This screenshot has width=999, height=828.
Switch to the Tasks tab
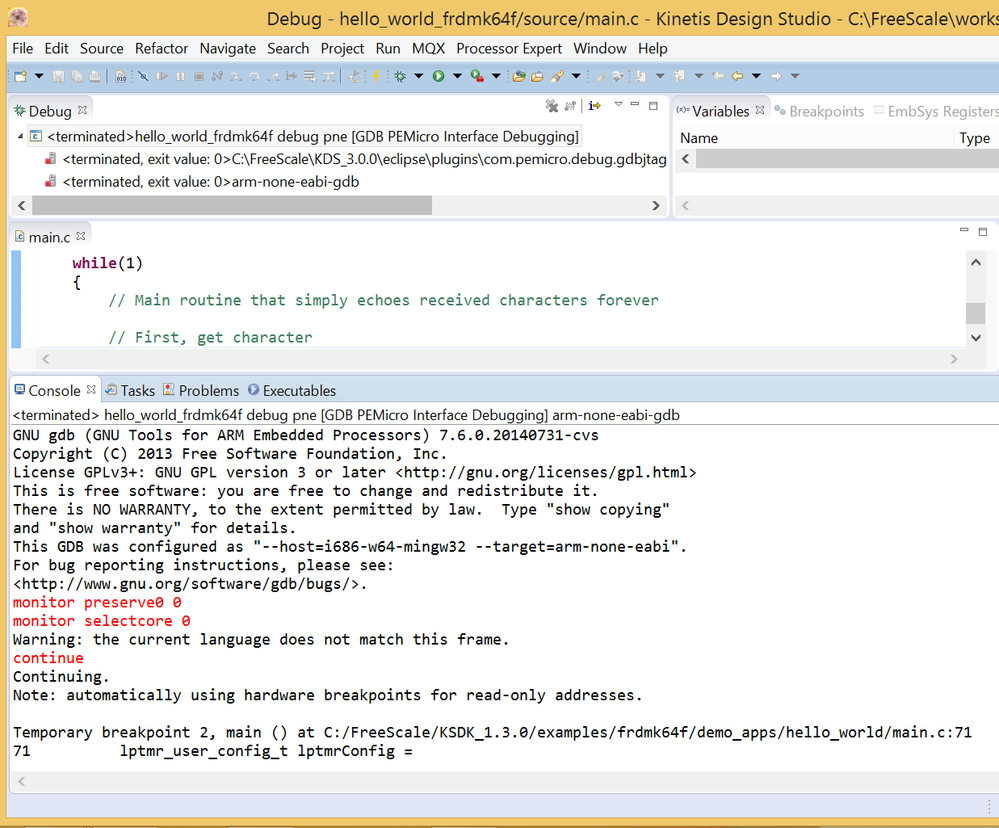tap(130, 390)
